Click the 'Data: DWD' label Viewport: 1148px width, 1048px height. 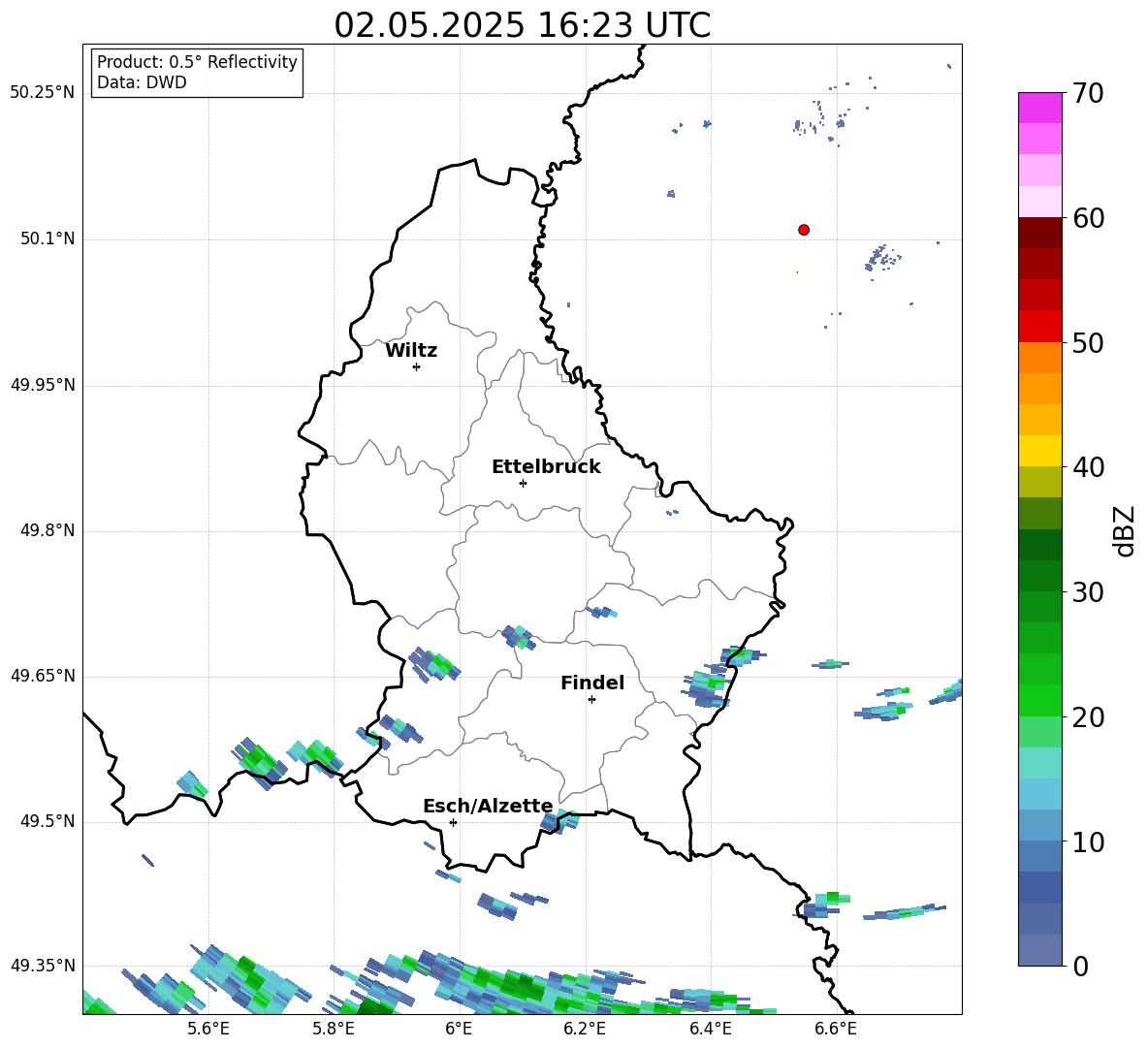coord(142,82)
